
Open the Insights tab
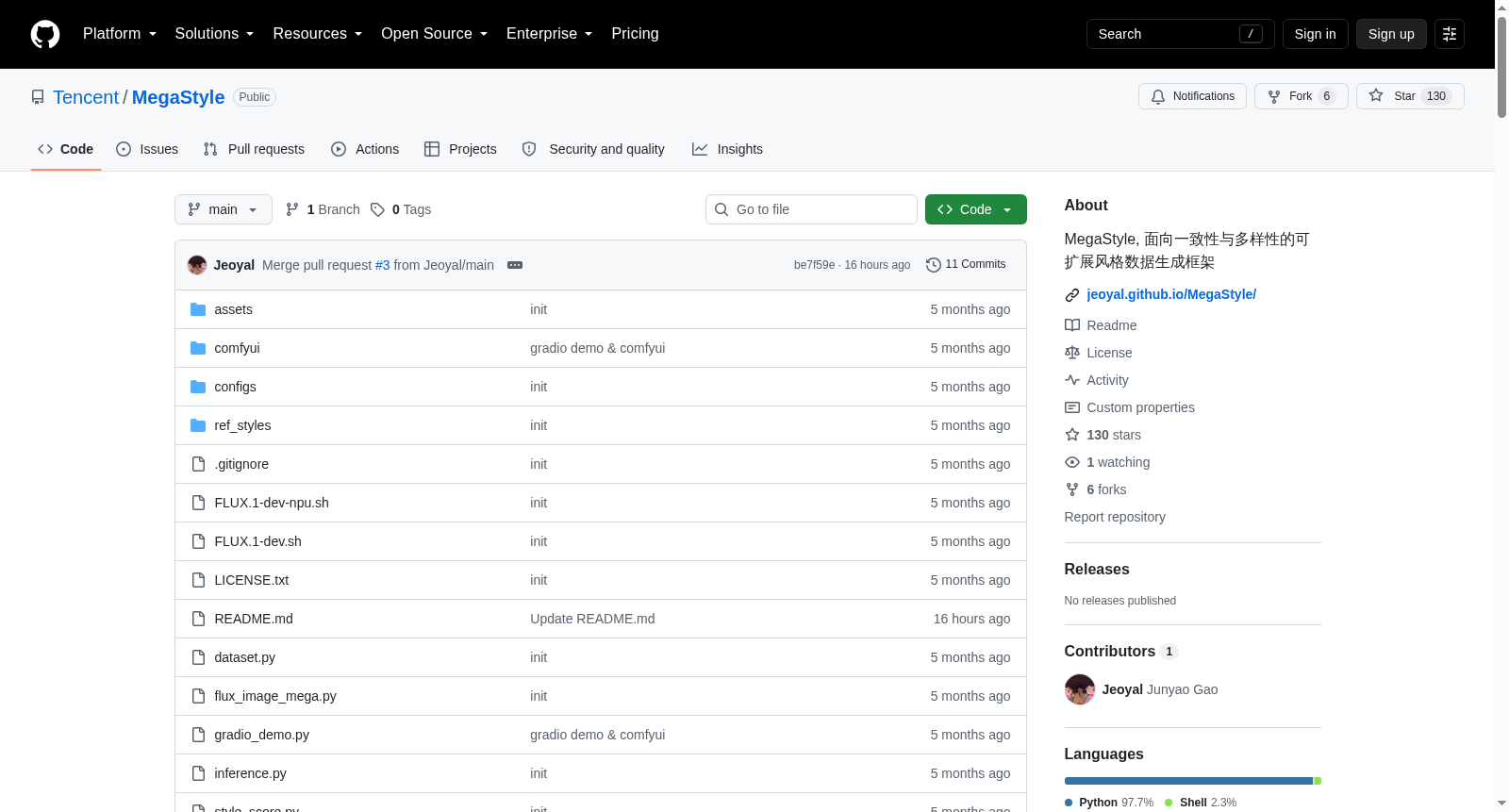[x=727, y=149]
